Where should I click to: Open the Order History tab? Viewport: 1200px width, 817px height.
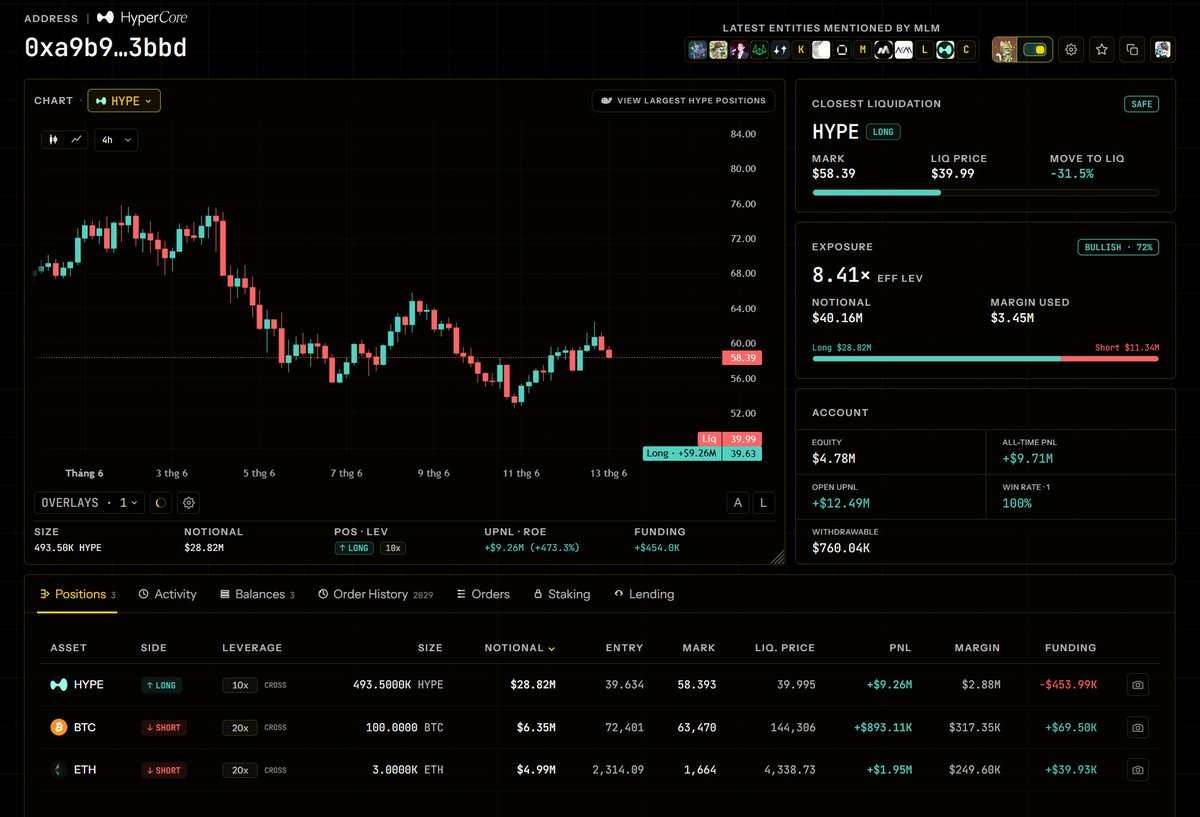point(375,594)
